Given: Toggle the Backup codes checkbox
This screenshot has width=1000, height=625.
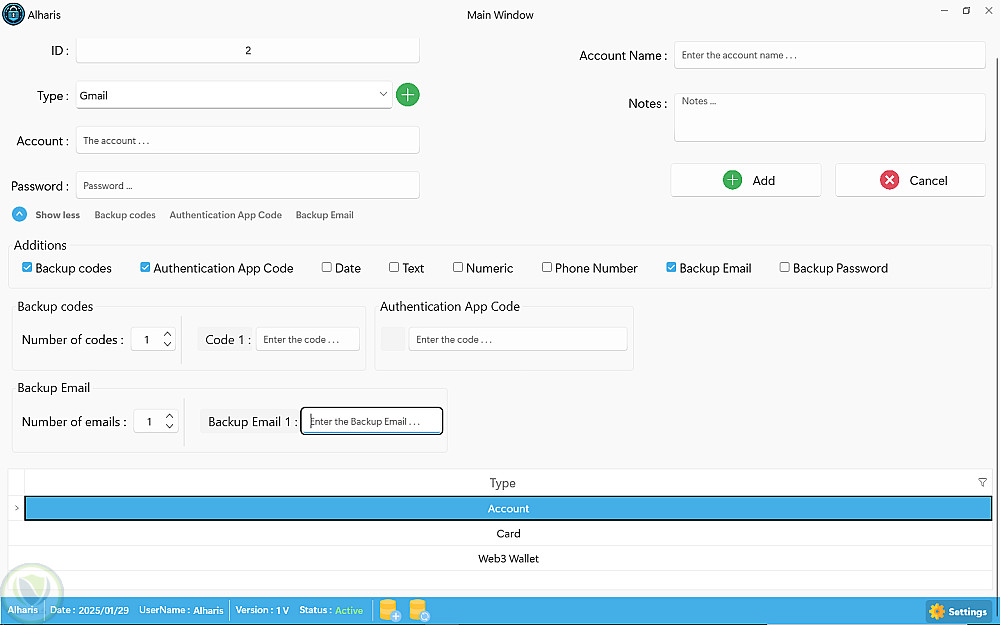Looking at the screenshot, I should pyautogui.click(x=27, y=268).
